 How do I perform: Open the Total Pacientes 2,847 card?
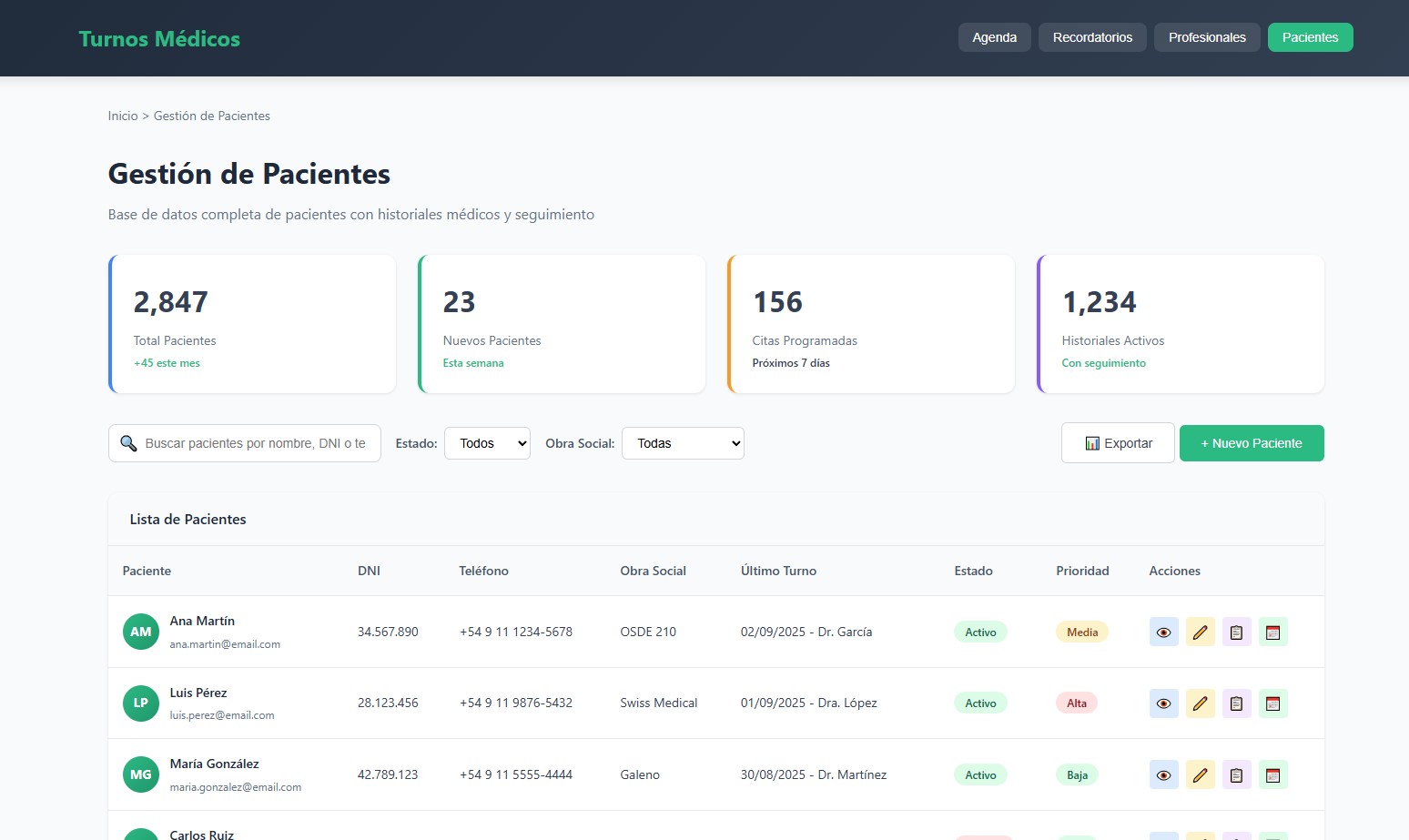(252, 324)
